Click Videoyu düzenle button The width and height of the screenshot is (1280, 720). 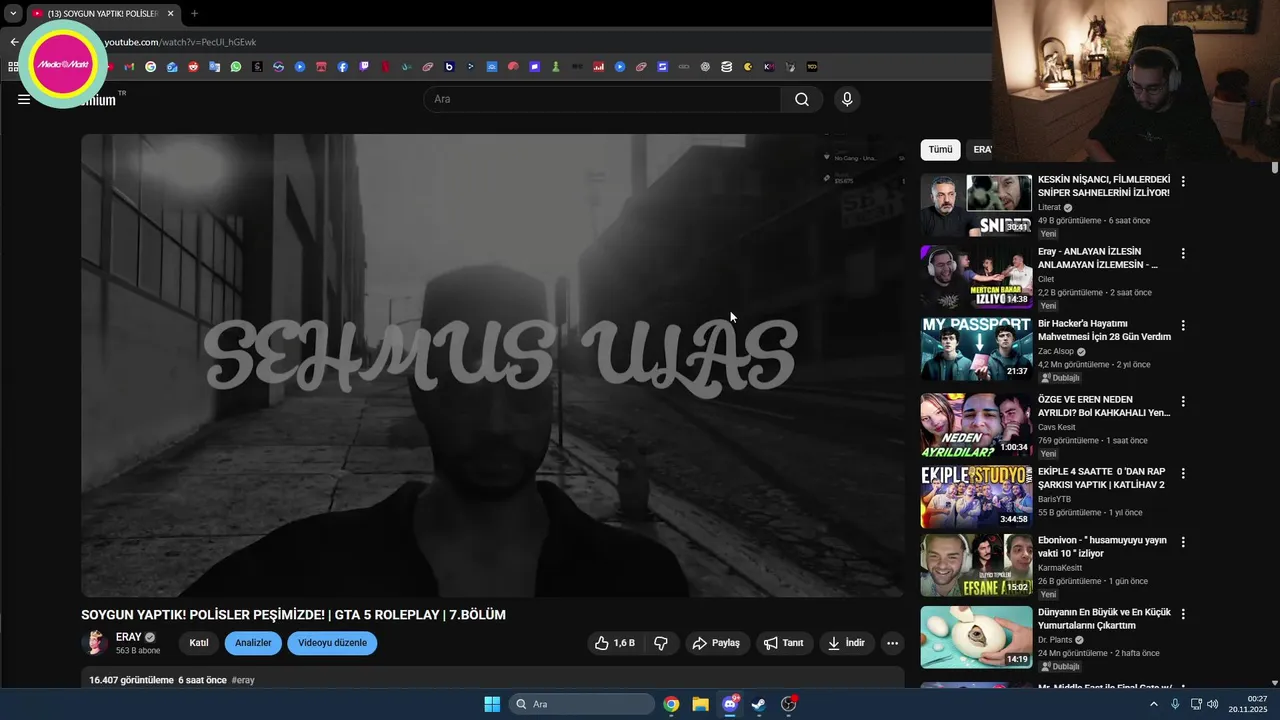(x=332, y=643)
